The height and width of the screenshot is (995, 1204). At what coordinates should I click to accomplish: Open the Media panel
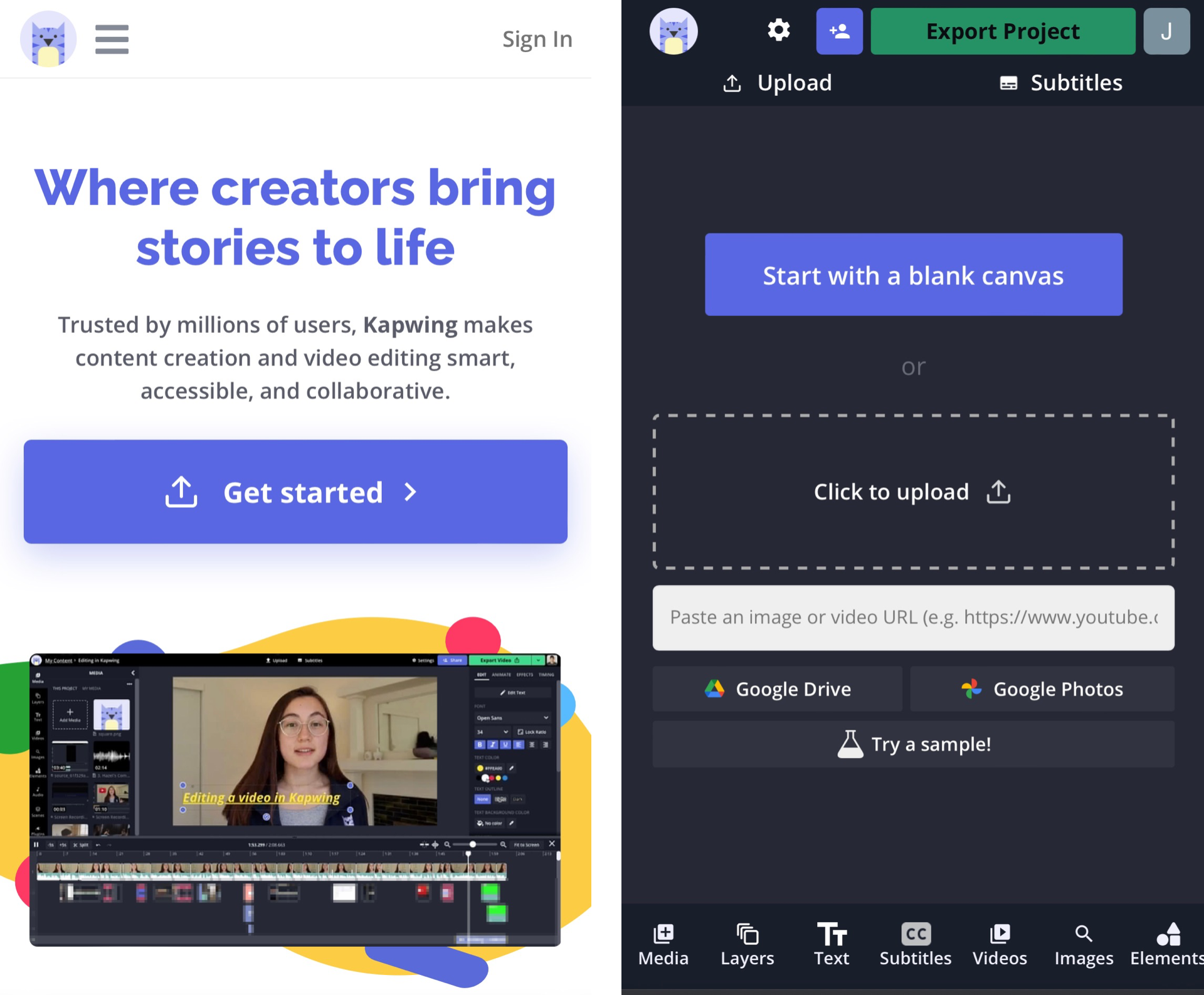663,944
